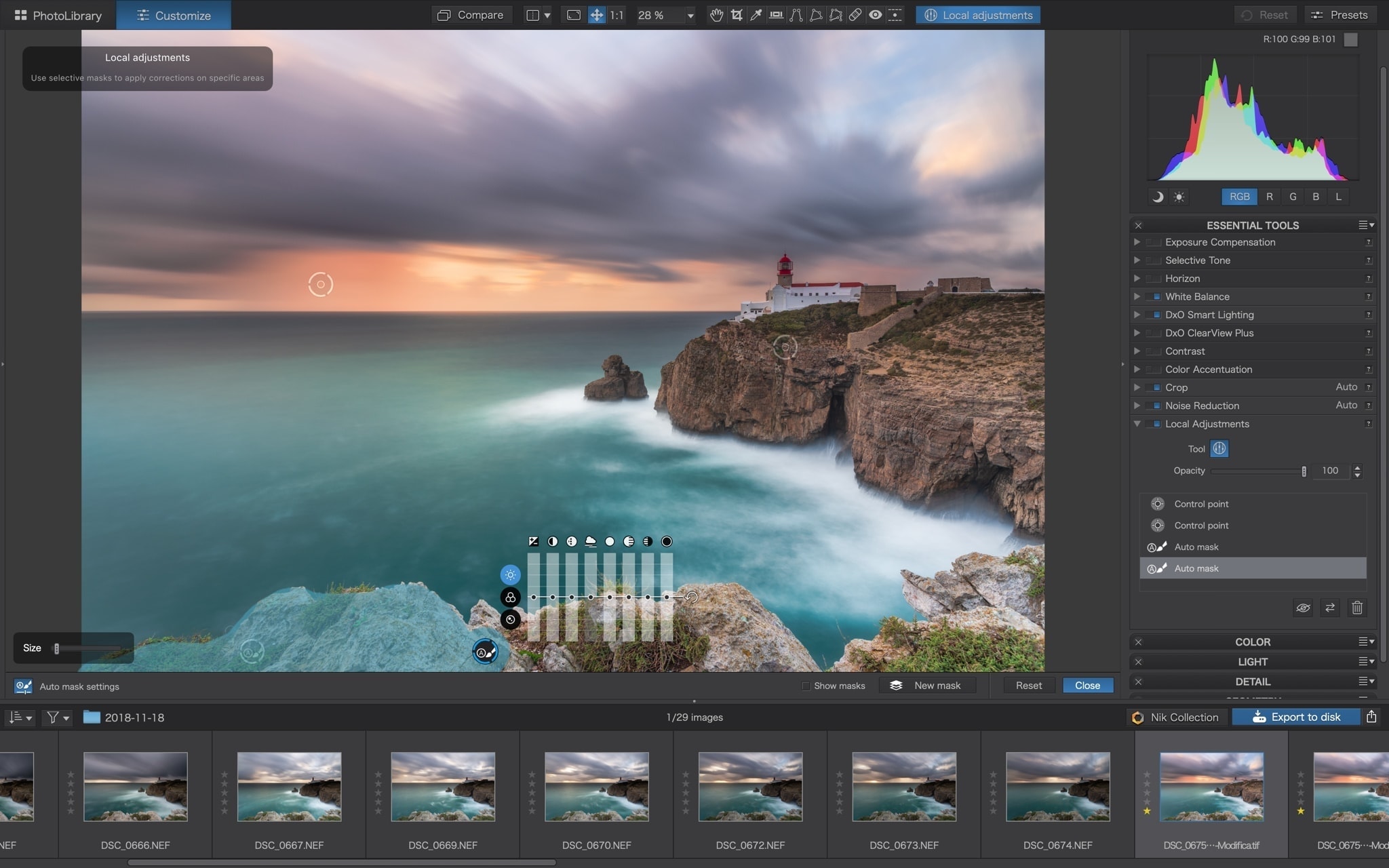Toggle mask visibility eye icon in panel
This screenshot has height=868, width=1389.
(x=1303, y=608)
